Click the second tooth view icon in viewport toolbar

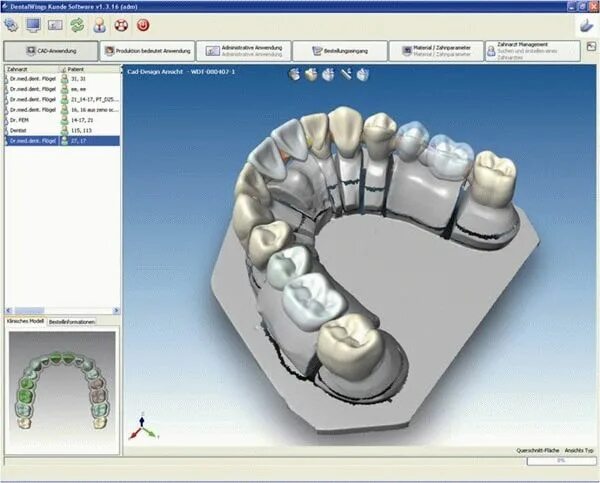tap(311, 74)
